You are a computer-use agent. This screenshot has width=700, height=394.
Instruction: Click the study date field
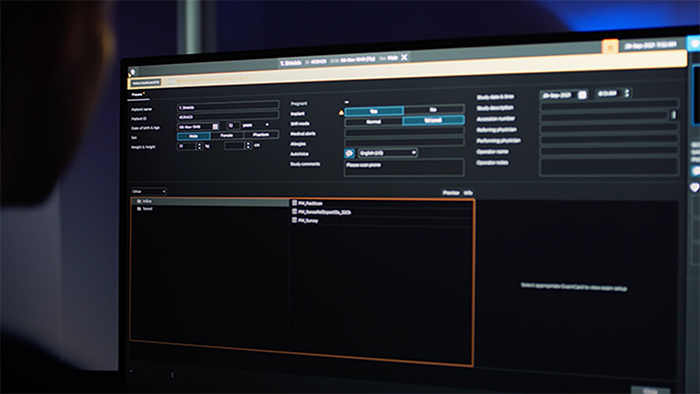(563, 95)
